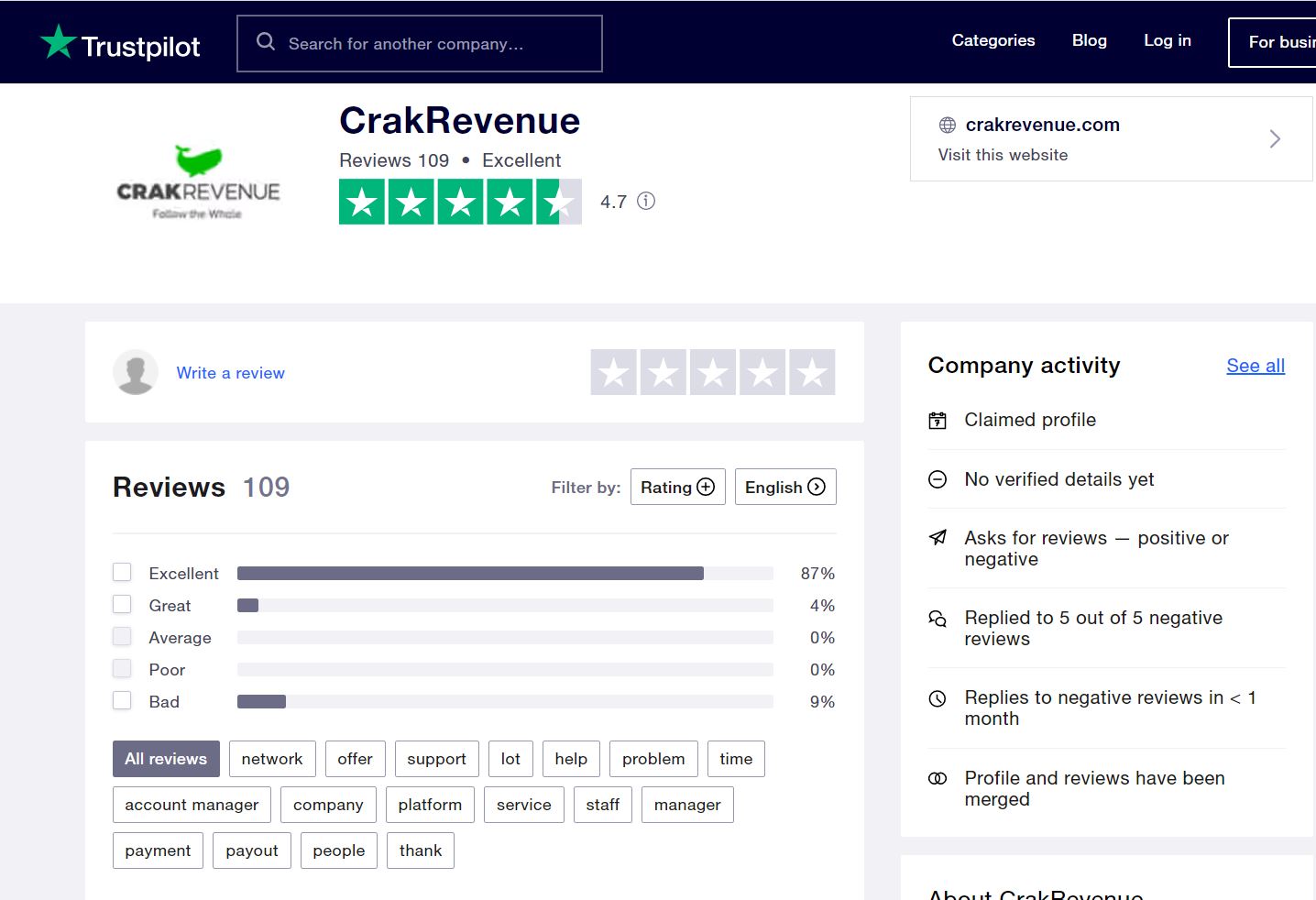Filter reviews by the platform tag
Image resolution: width=1316 pixels, height=900 pixels.
(430, 805)
